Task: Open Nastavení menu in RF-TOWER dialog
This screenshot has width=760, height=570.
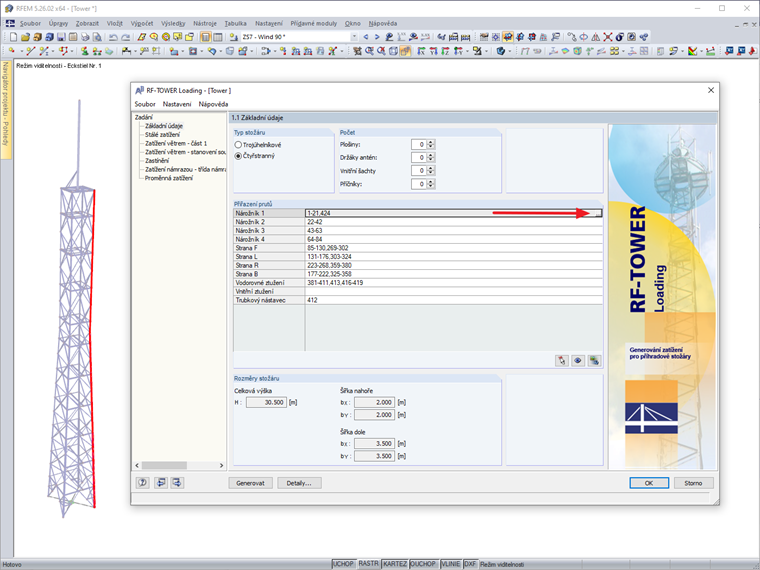Action: [x=177, y=104]
